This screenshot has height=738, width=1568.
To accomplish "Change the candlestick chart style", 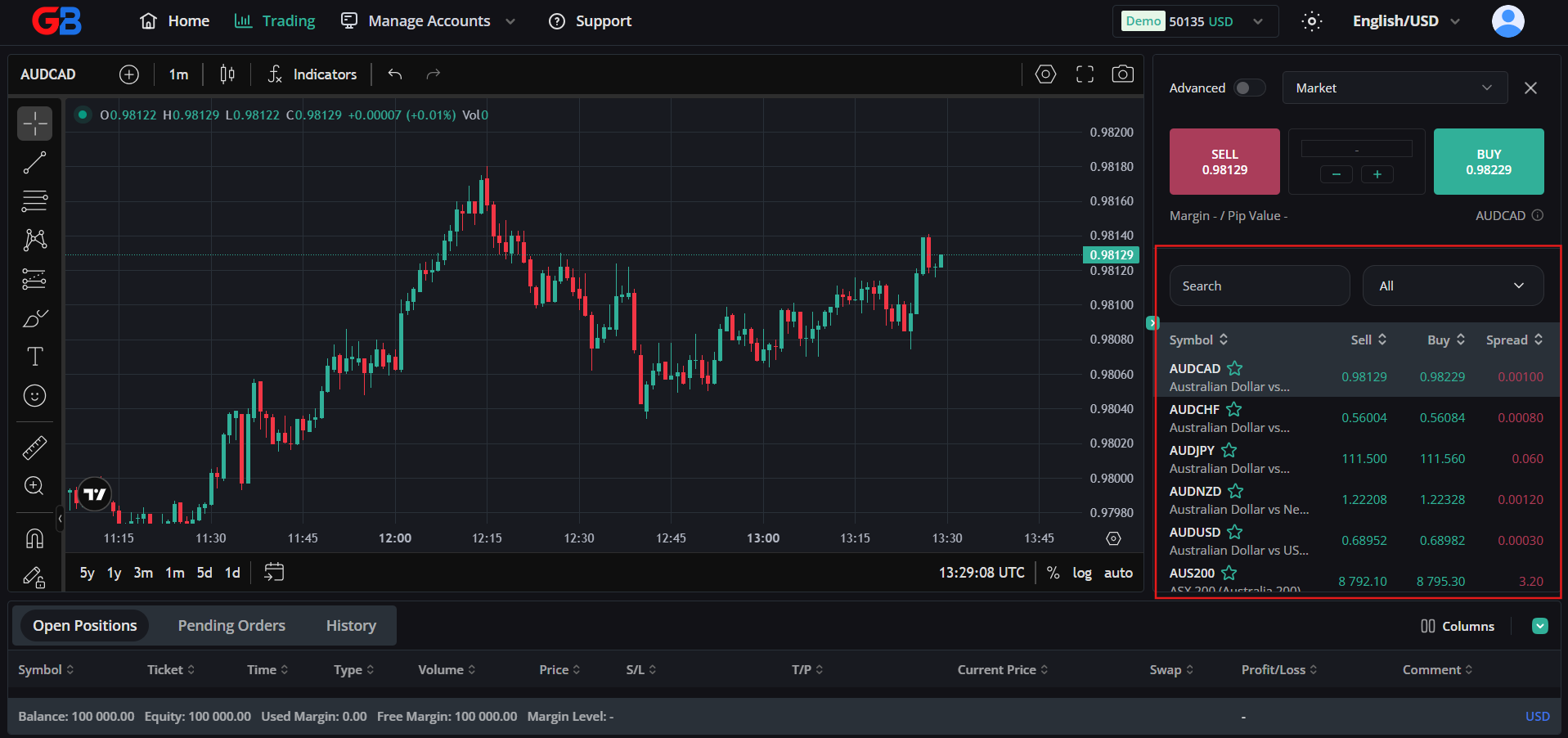I will tap(227, 74).
